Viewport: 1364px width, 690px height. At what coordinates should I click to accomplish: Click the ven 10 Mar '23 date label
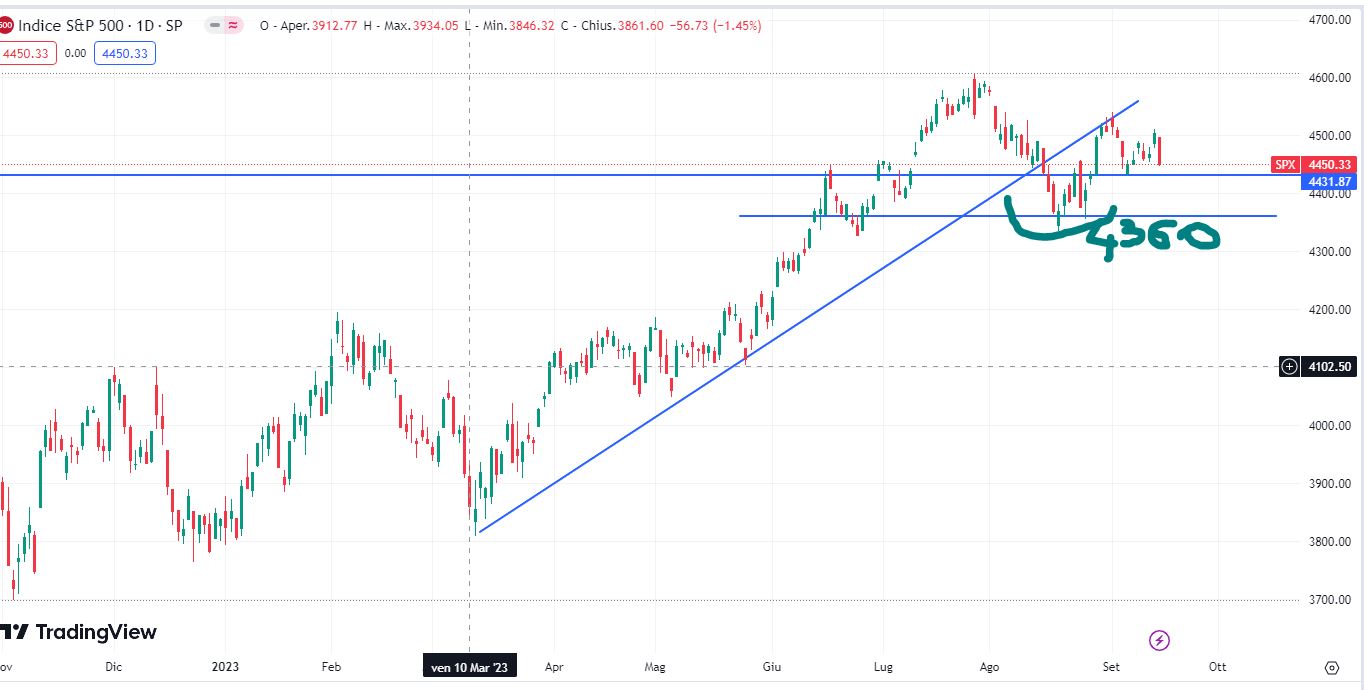click(x=470, y=667)
